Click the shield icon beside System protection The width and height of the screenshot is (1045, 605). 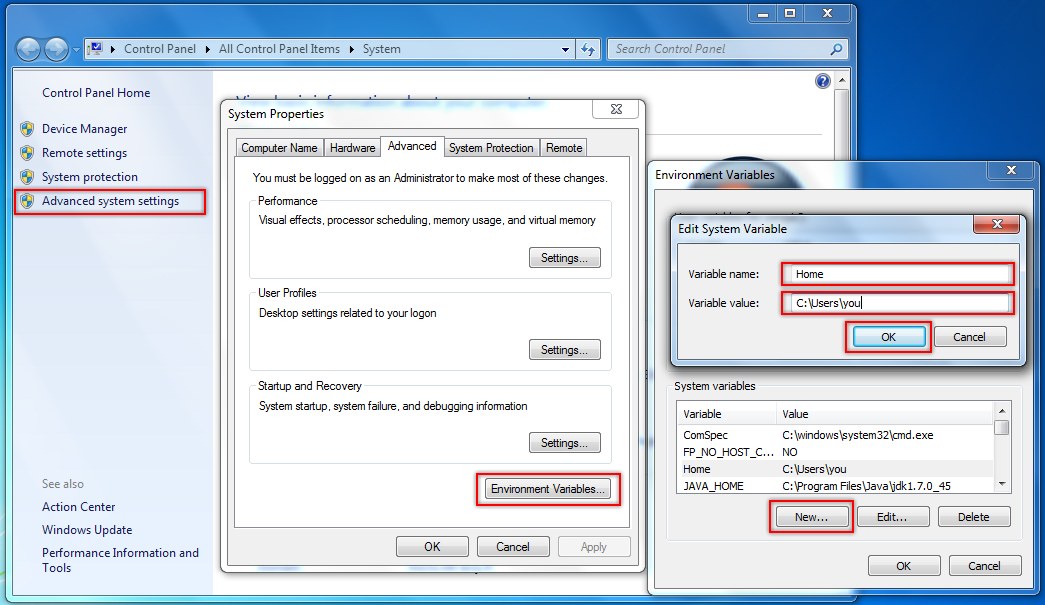click(27, 177)
